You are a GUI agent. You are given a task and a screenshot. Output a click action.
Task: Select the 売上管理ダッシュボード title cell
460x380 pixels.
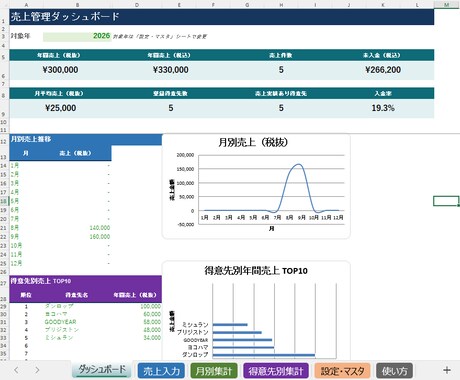pyautogui.click(x=222, y=17)
